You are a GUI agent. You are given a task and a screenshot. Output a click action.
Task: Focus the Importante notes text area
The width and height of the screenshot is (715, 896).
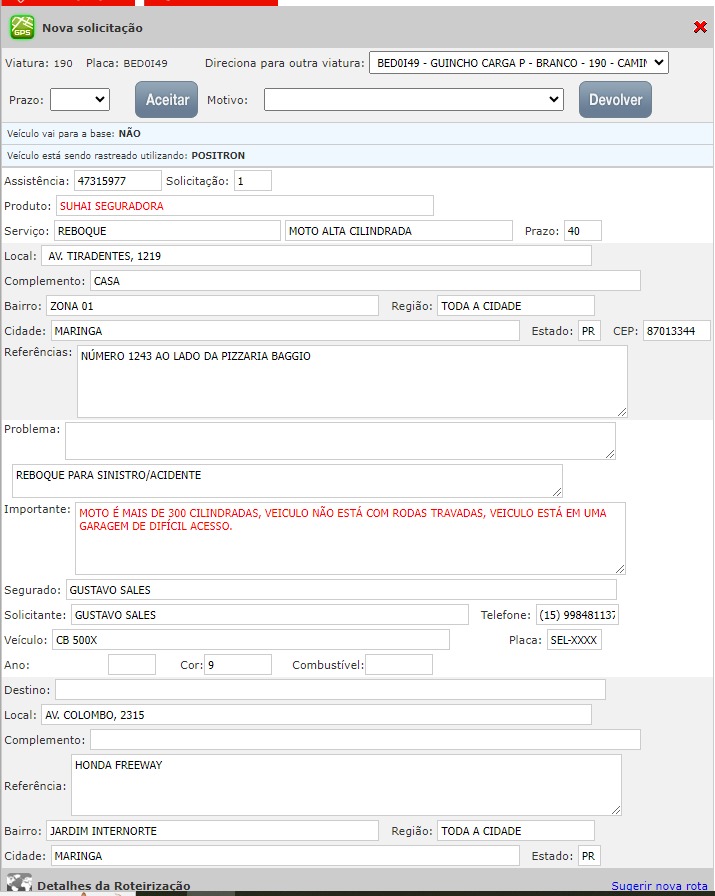(x=350, y=538)
